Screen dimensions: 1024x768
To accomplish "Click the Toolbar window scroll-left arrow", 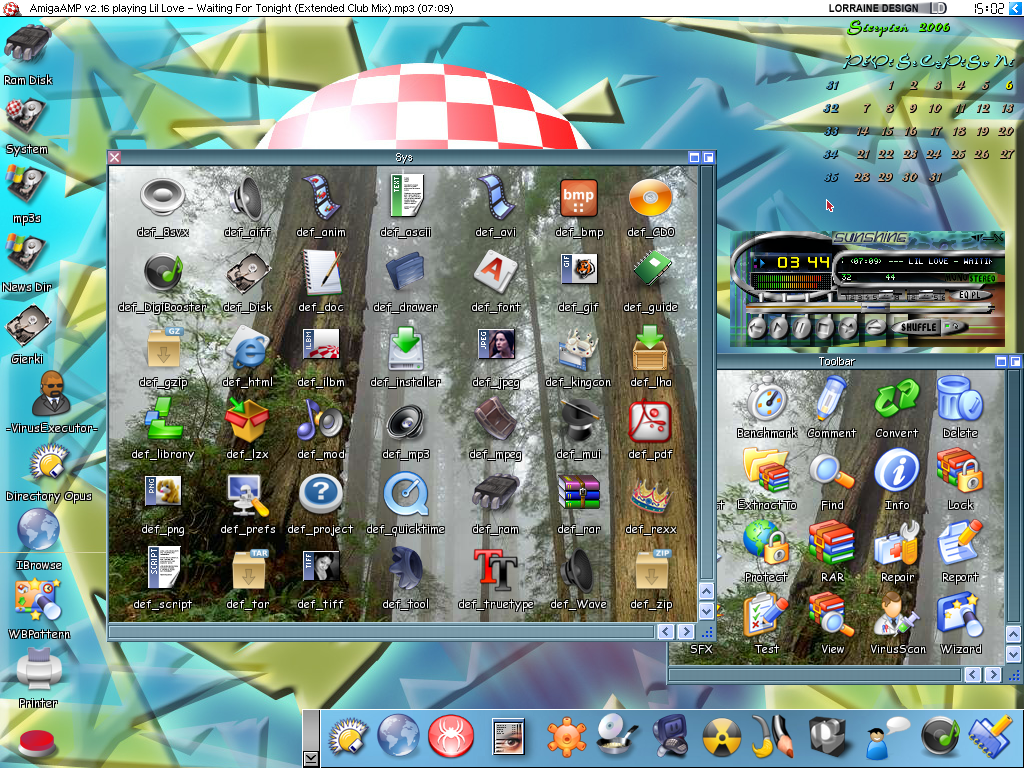I will tap(972, 675).
